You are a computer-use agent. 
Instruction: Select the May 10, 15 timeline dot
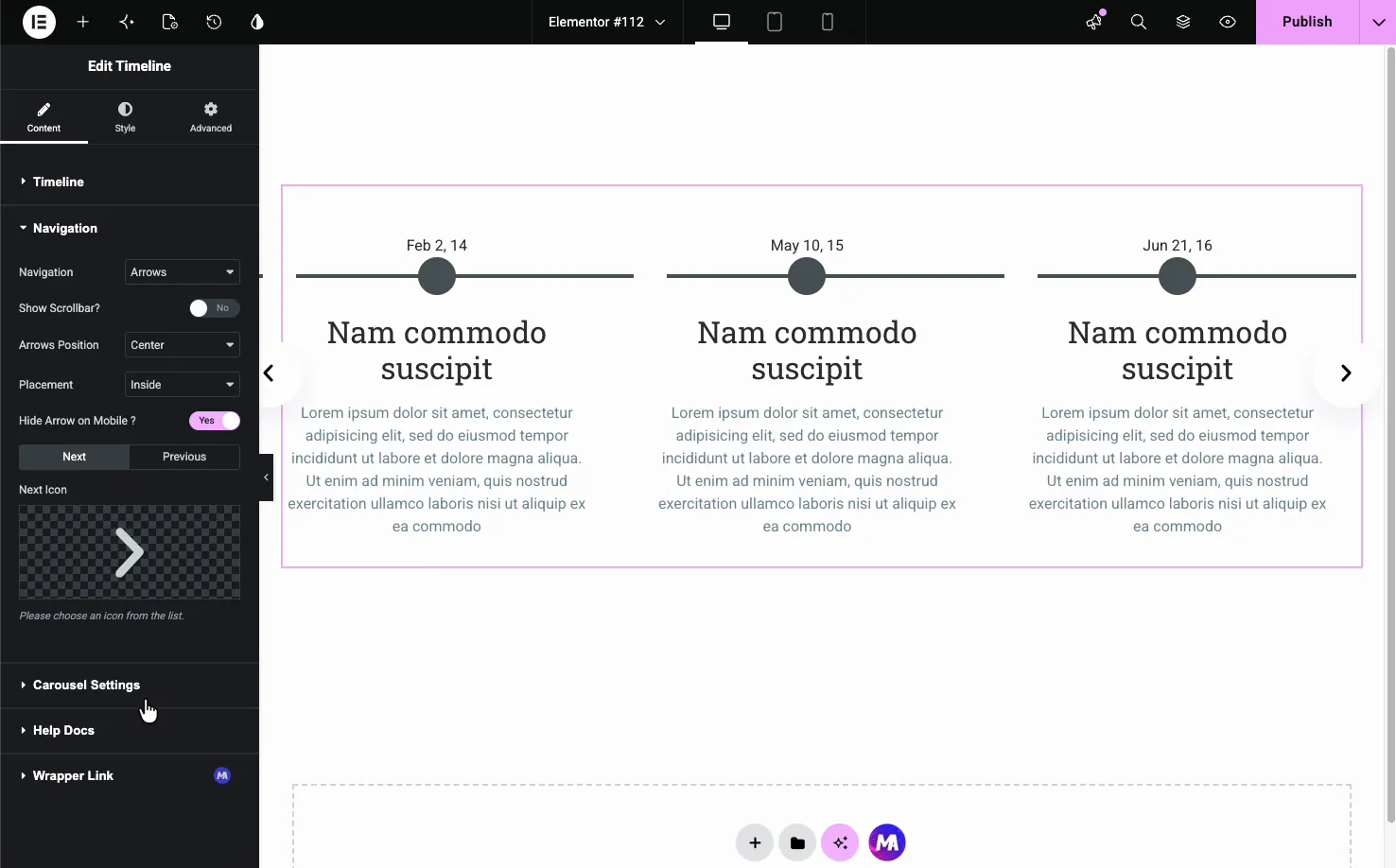pos(807,276)
